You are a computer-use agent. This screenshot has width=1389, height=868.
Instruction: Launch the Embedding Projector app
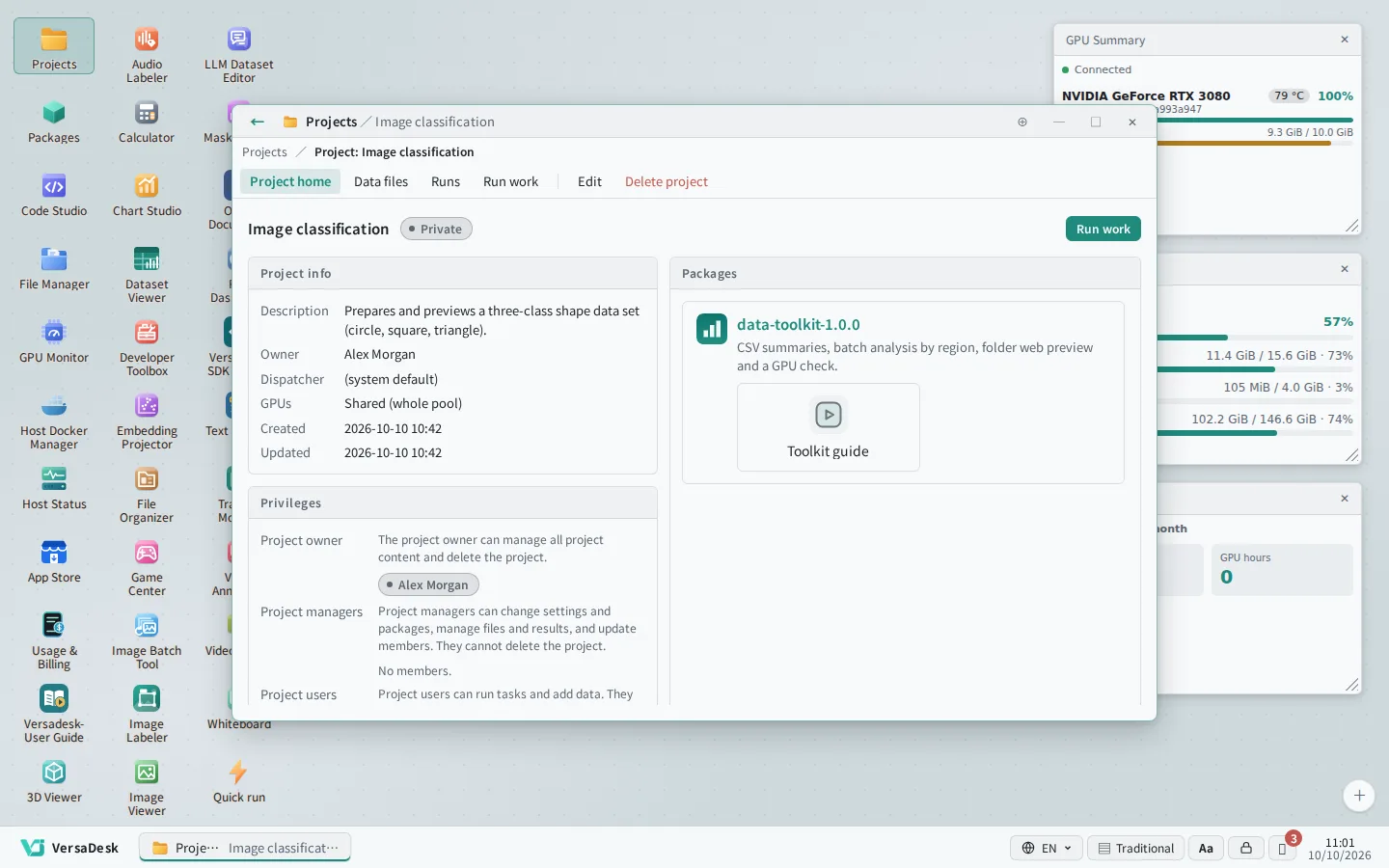click(147, 422)
